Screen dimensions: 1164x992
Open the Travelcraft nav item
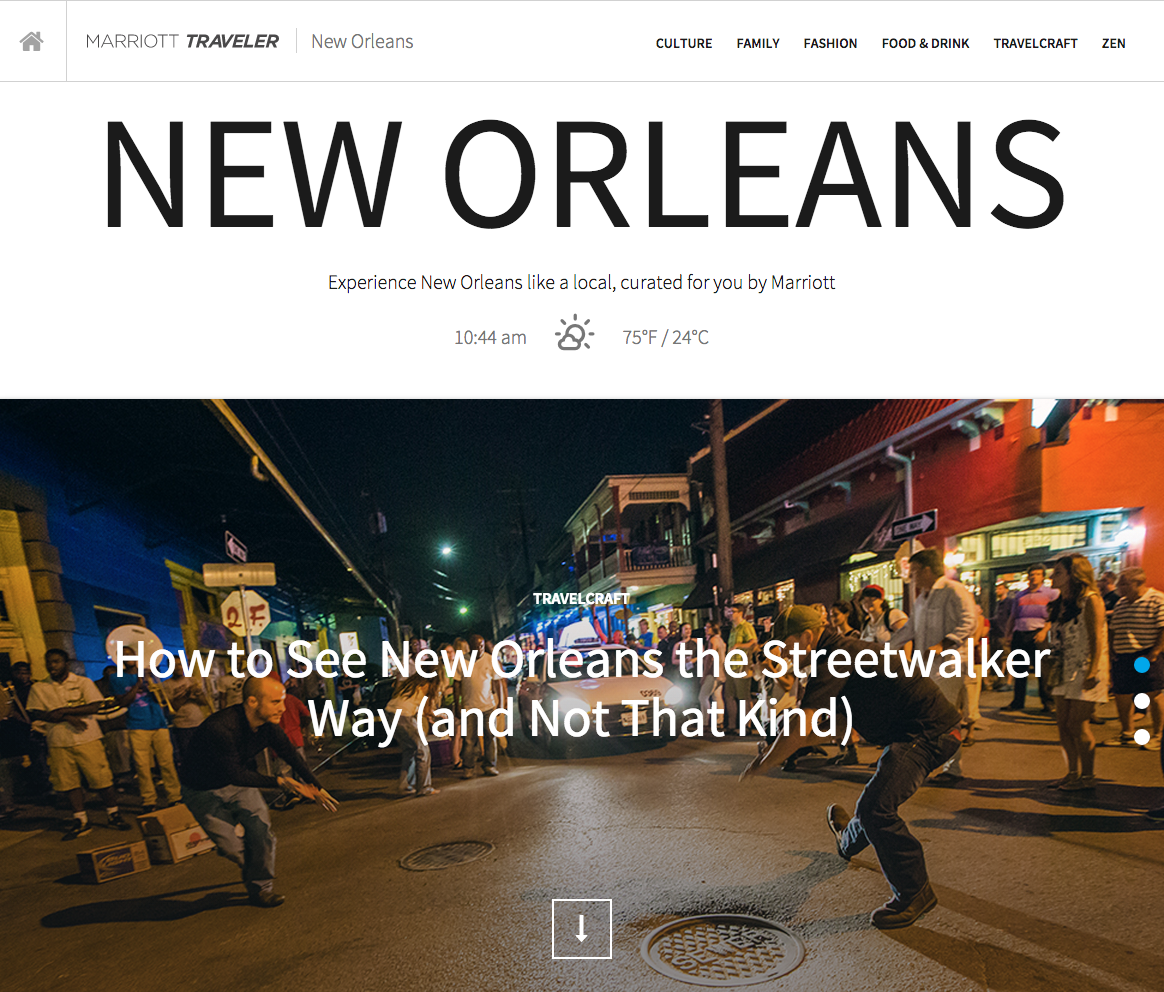click(1035, 43)
